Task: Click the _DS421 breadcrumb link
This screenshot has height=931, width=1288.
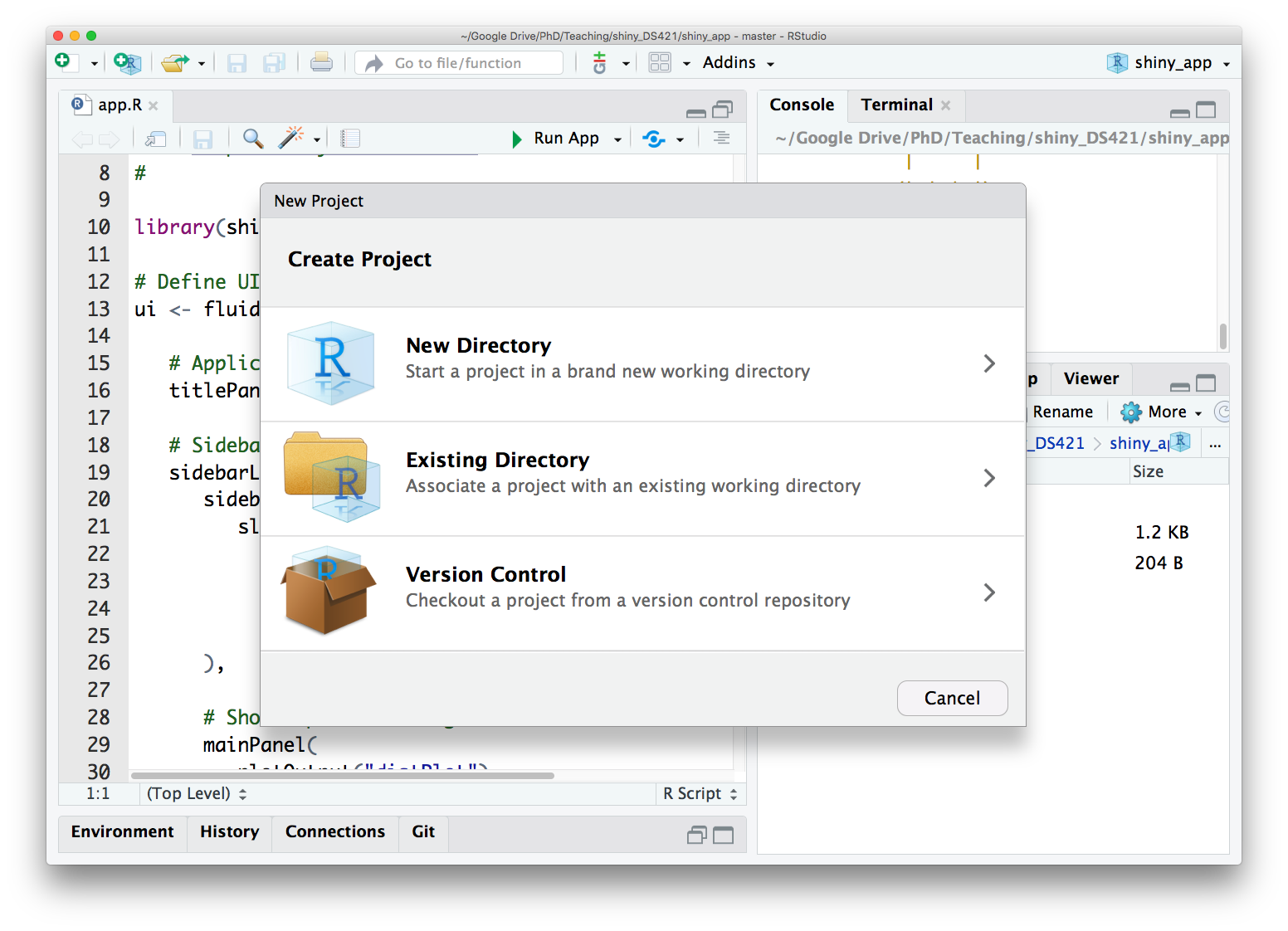Action: 1056,443
